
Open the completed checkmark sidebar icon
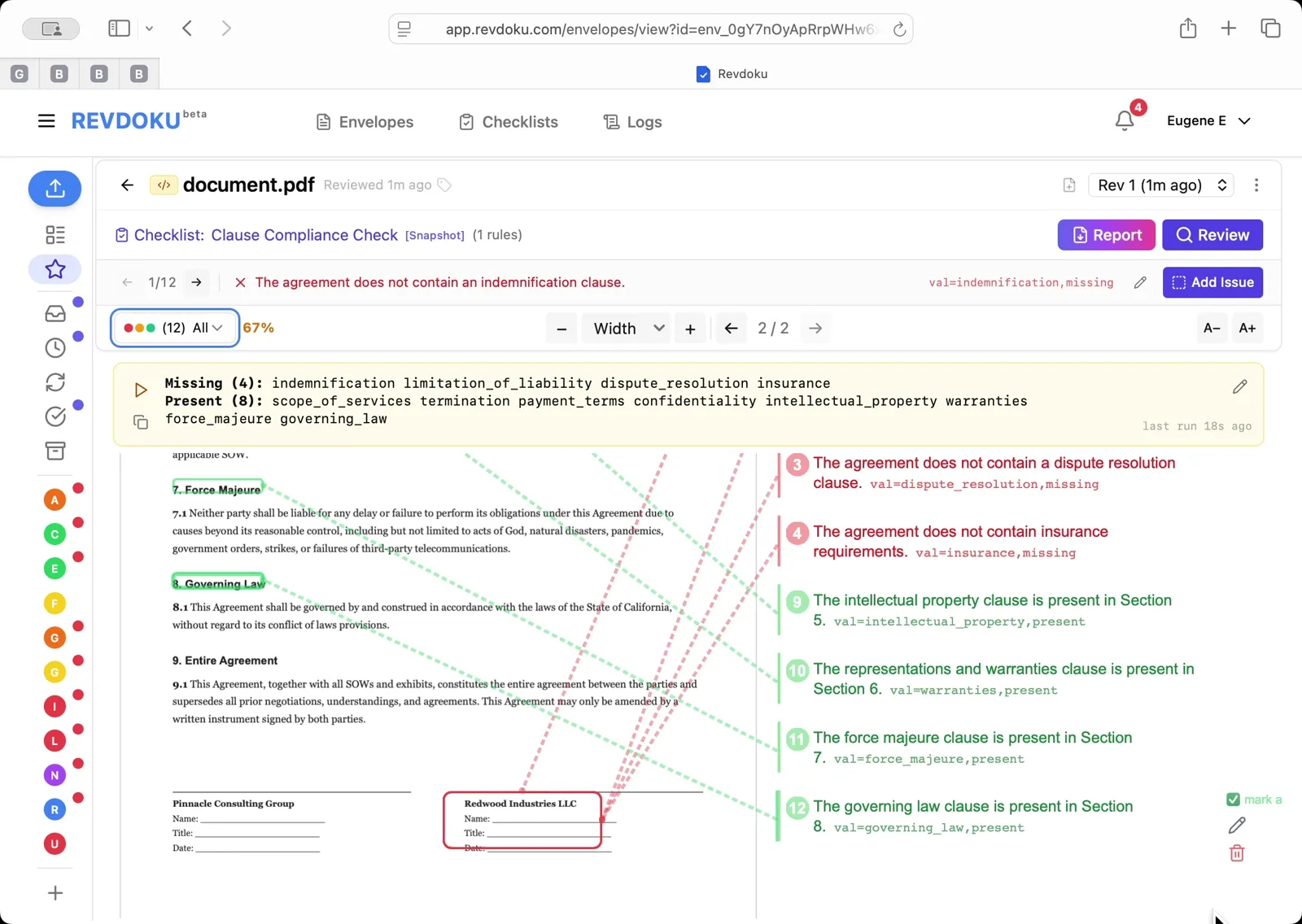click(55, 416)
